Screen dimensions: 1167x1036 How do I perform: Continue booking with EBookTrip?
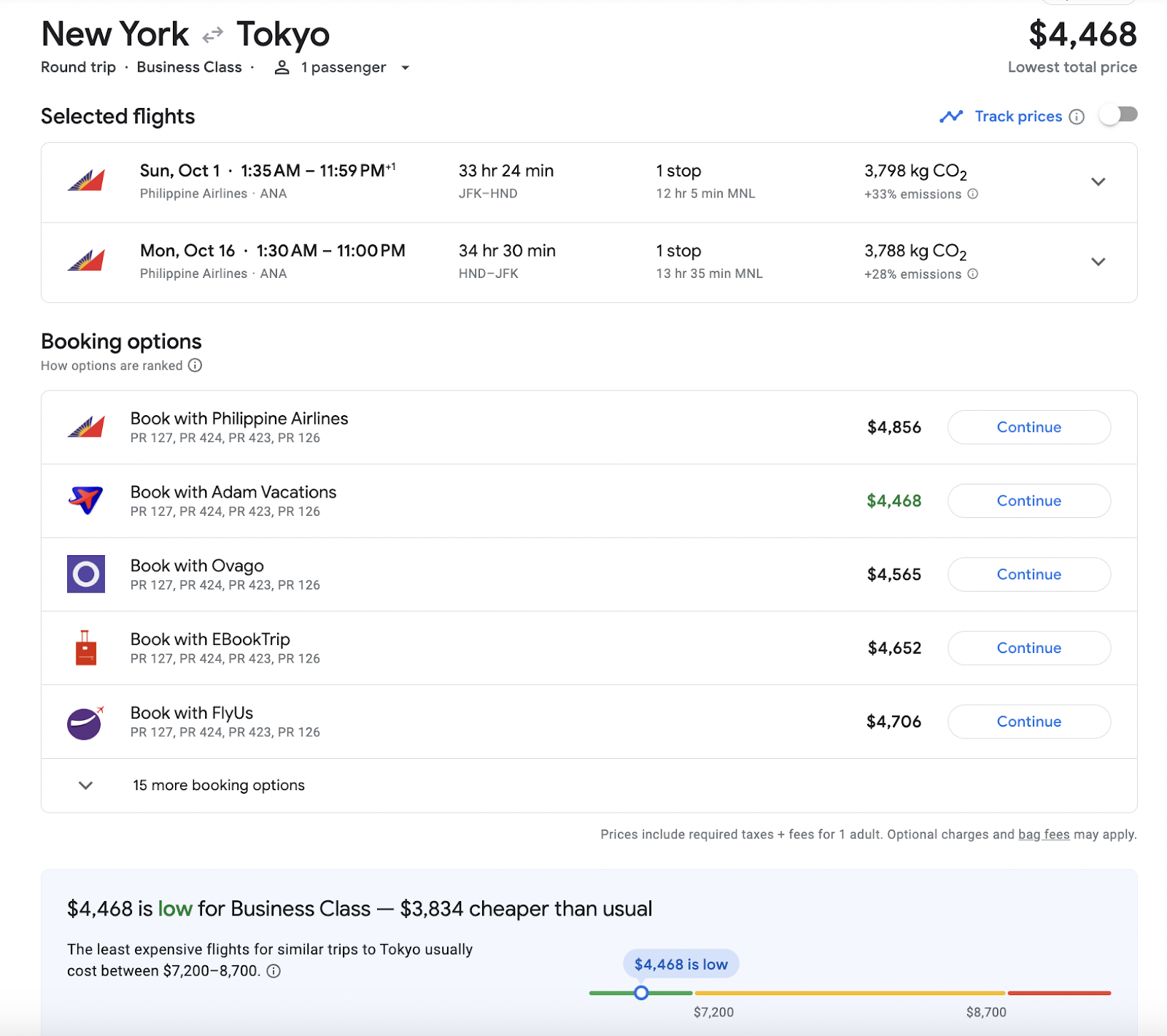1029,649
